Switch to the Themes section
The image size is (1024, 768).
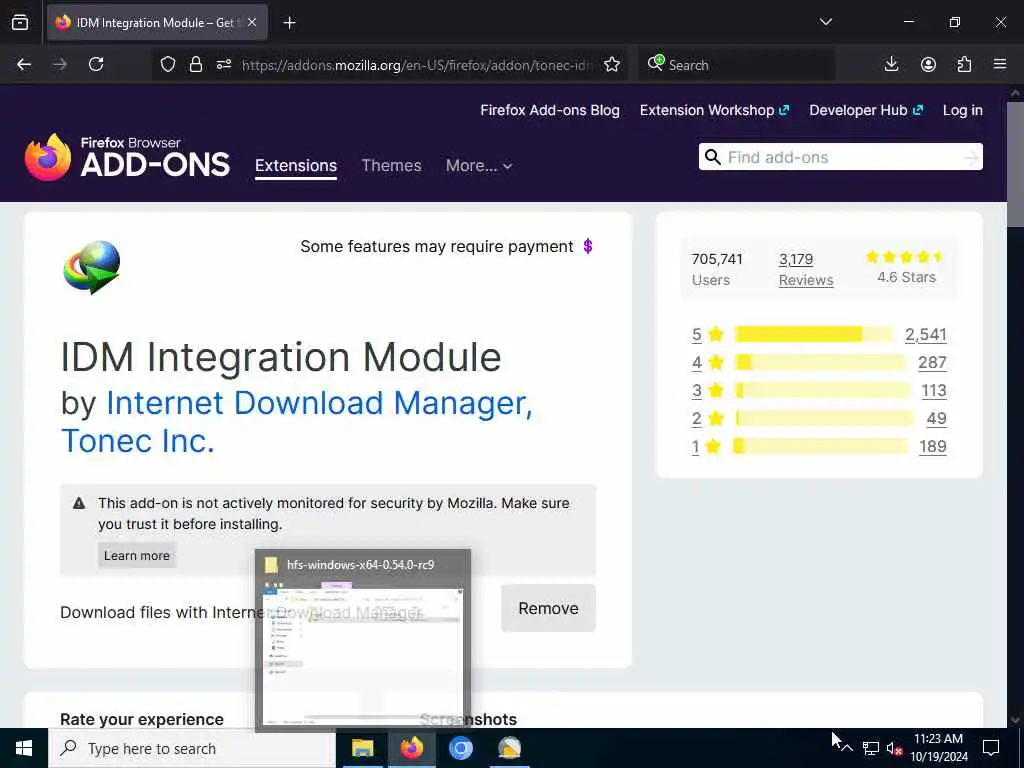391,166
